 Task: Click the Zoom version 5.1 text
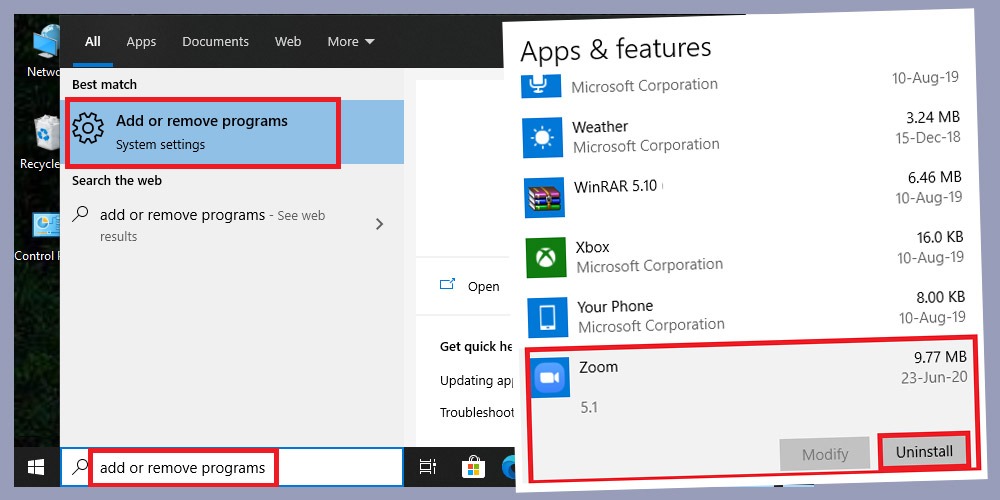click(589, 407)
